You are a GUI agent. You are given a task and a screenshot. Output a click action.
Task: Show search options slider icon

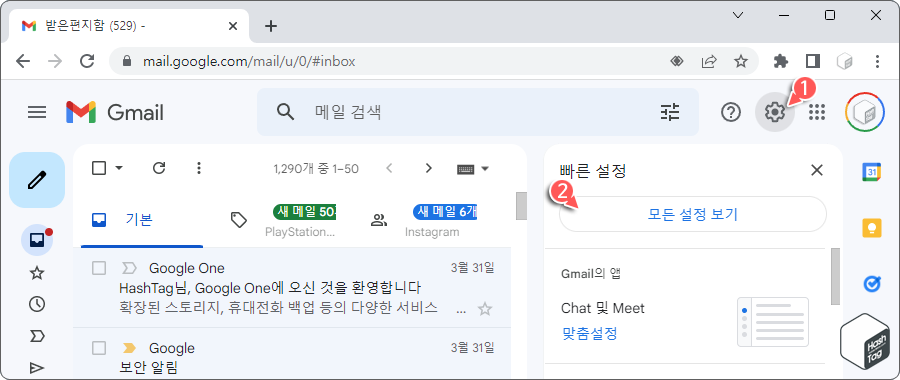coord(669,112)
